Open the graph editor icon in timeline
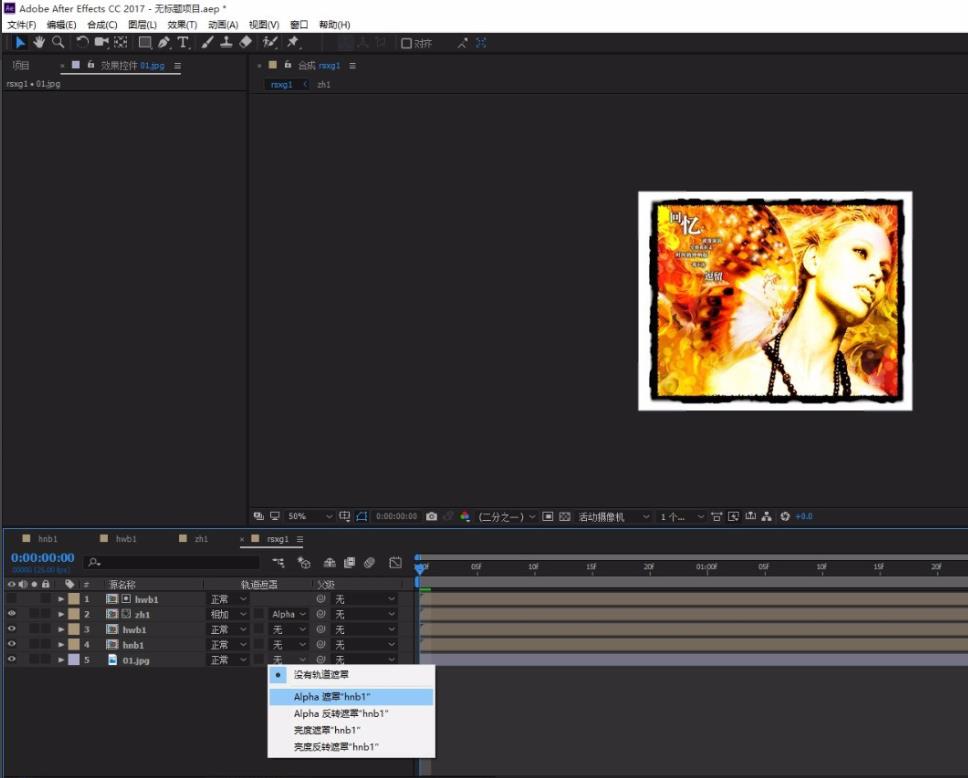 click(x=395, y=563)
